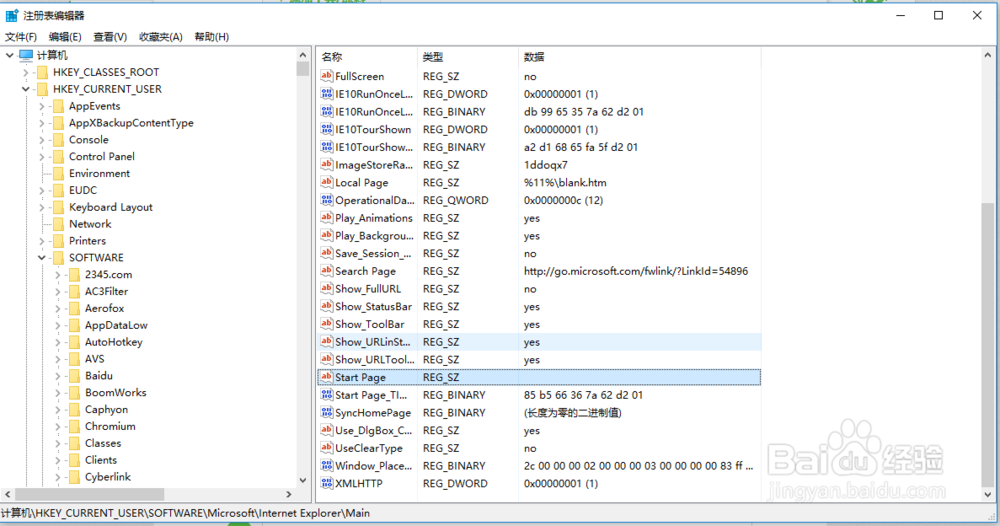Expand the Keyboard Layout key
1000x526 pixels.
[41, 207]
